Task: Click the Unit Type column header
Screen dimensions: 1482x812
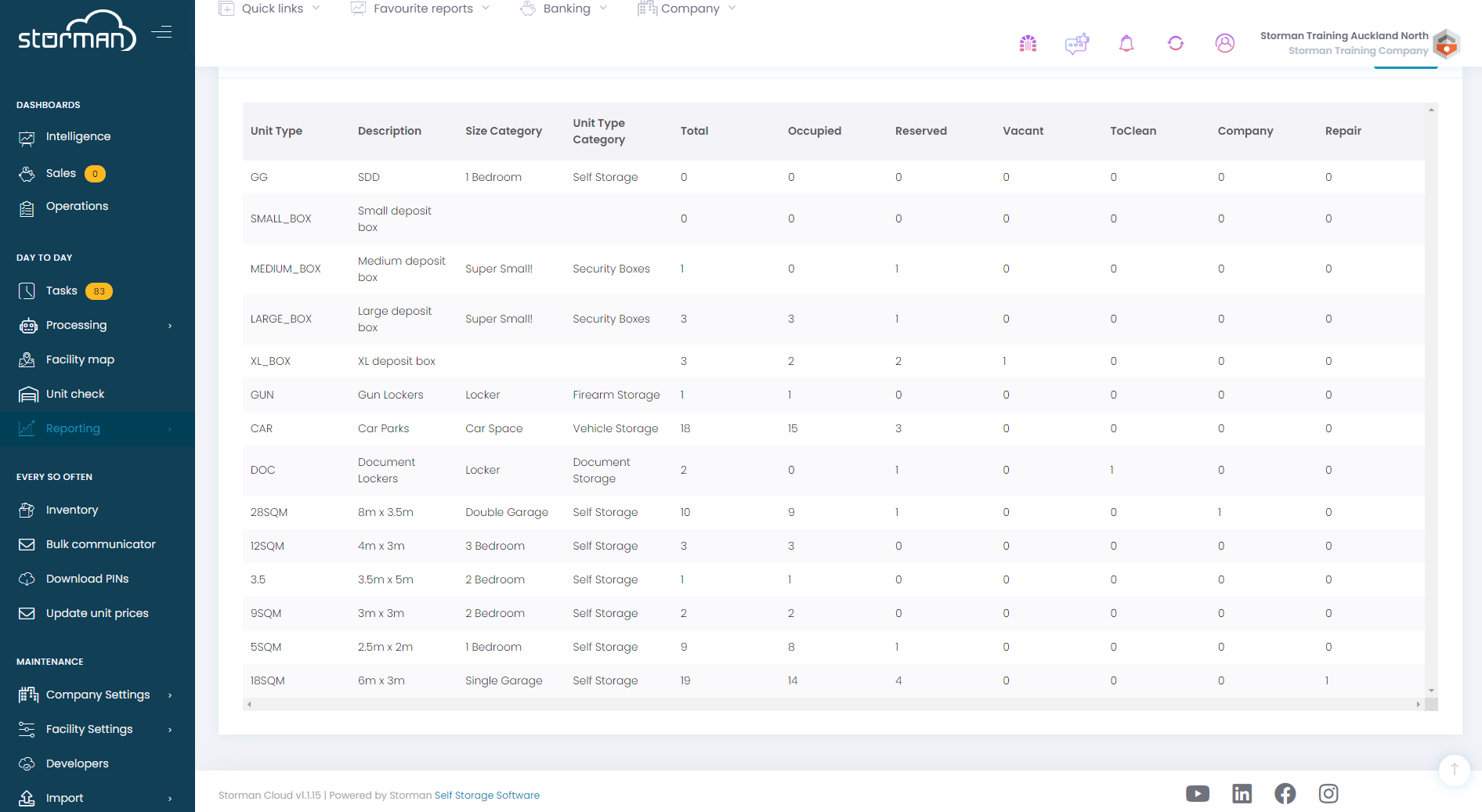Action: 277,132
